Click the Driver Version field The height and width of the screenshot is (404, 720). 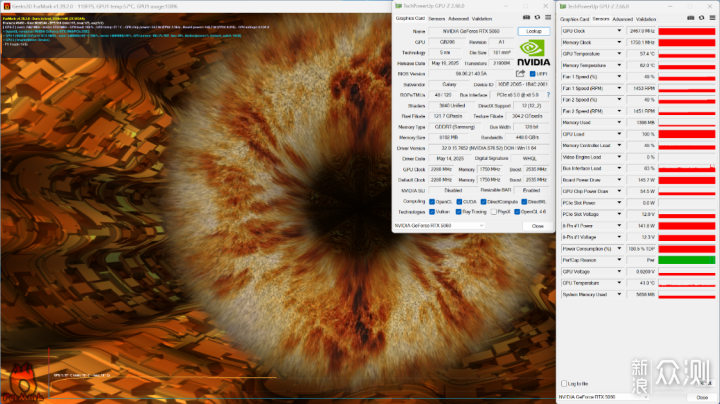pyautogui.click(x=489, y=148)
